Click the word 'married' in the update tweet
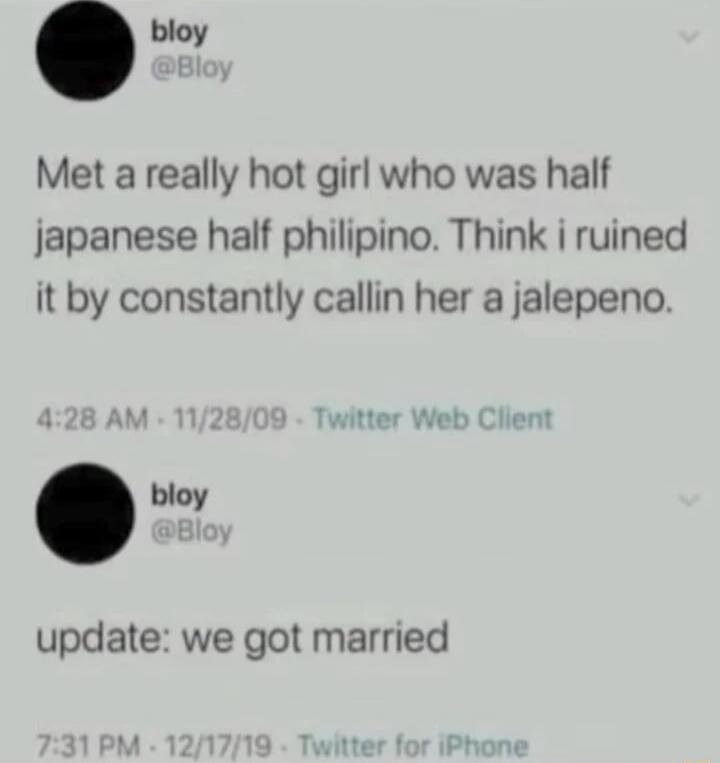The image size is (720, 763). coord(380,637)
